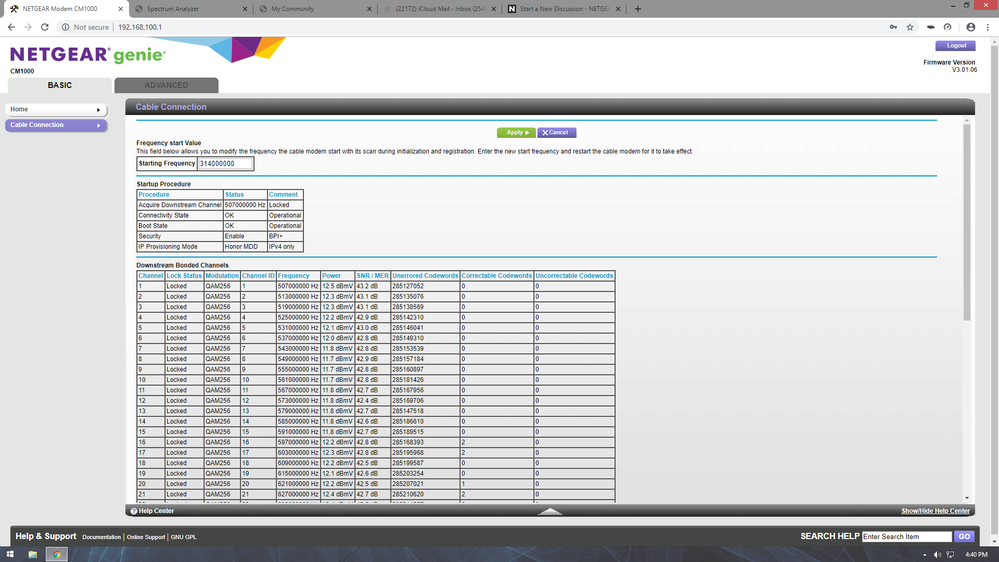999x562 pixels.
Task: Click the Starting Frequency input field
Action: 226,164
